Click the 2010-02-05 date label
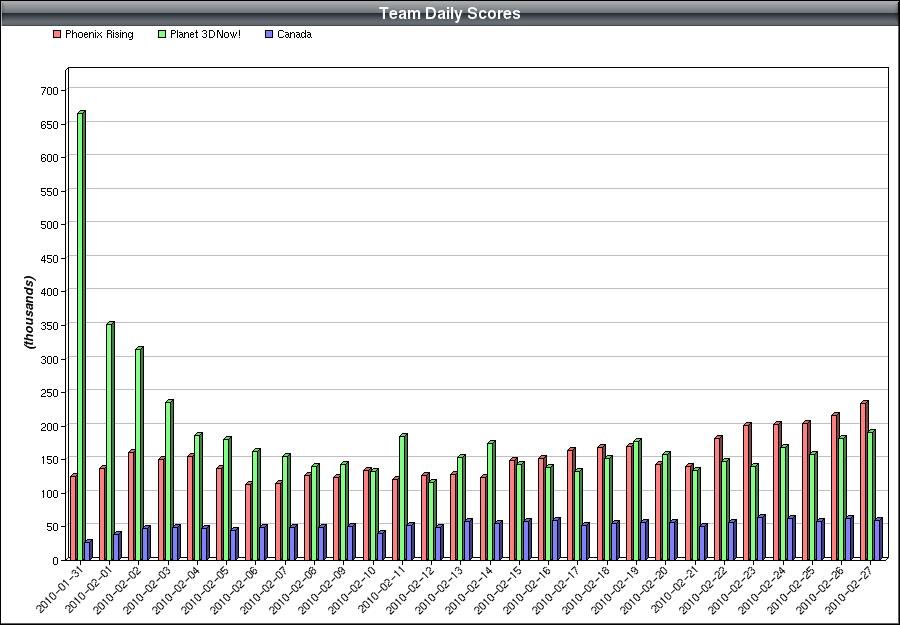 coord(207,588)
